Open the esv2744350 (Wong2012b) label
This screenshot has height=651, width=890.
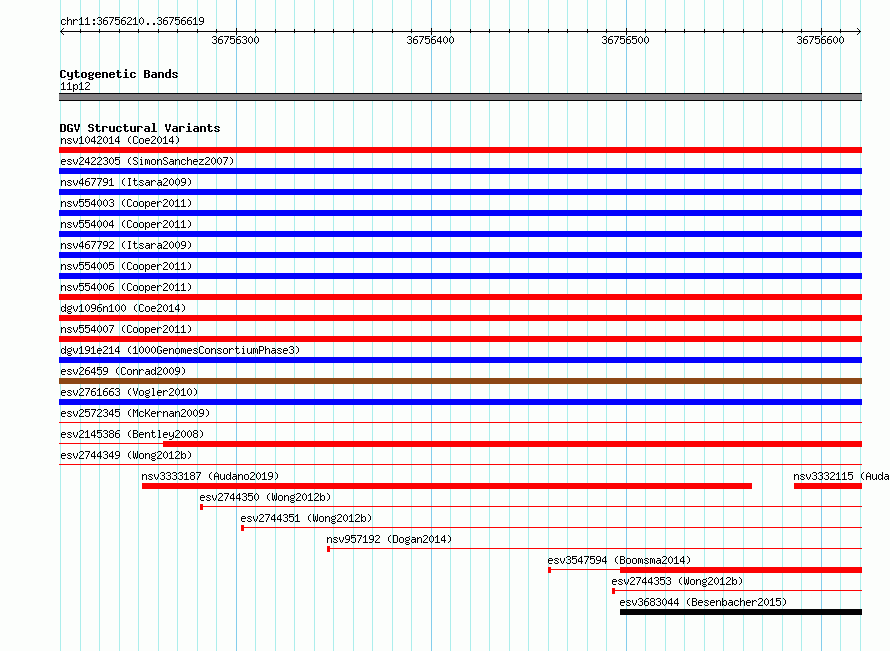tap(265, 497)
